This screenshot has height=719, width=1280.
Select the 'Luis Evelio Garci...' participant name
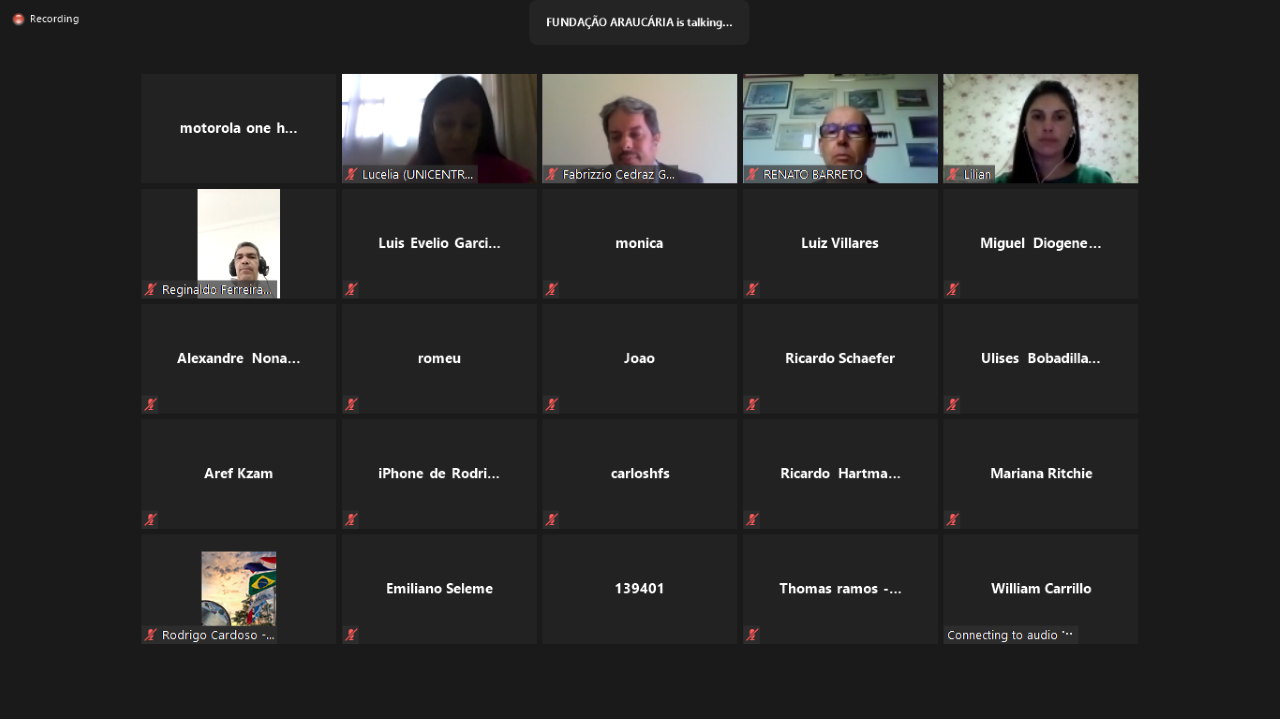[x=439, y=243]
